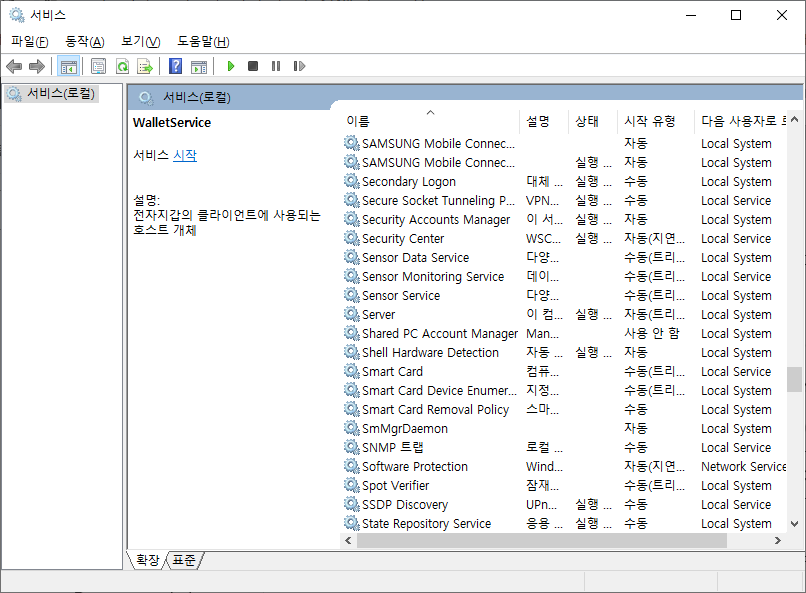Image resolution: width=806 pixels, height=593 pixels.
Task: Open the 보기(V) menu
Action: pos(140,42)
